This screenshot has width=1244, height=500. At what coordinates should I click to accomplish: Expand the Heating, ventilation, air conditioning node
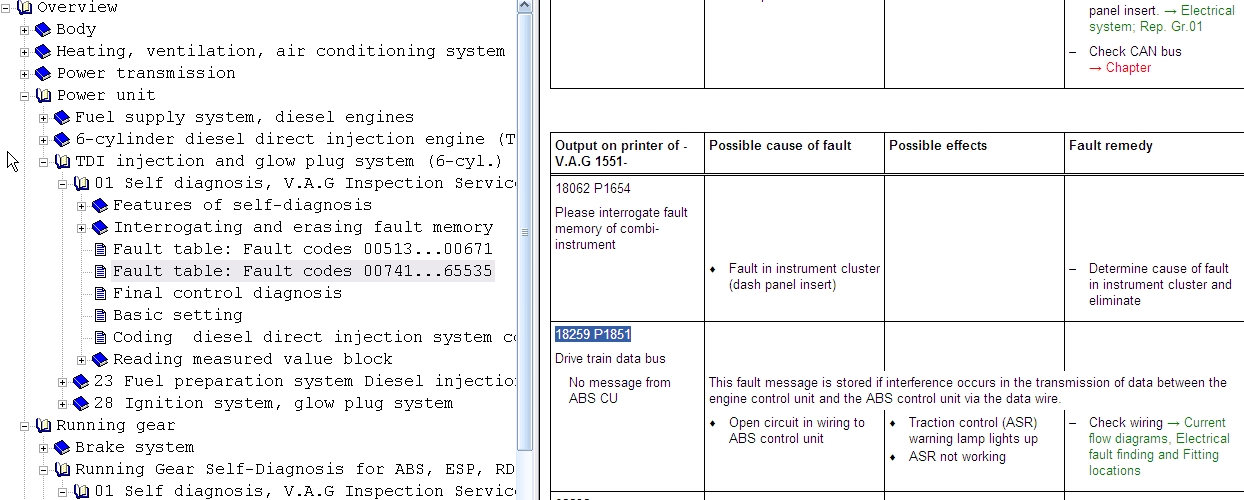tap(25, 52)
